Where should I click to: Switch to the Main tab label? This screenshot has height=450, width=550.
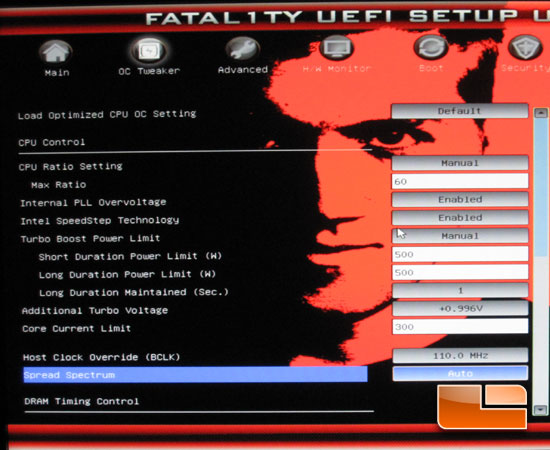(x=57, y=73)
